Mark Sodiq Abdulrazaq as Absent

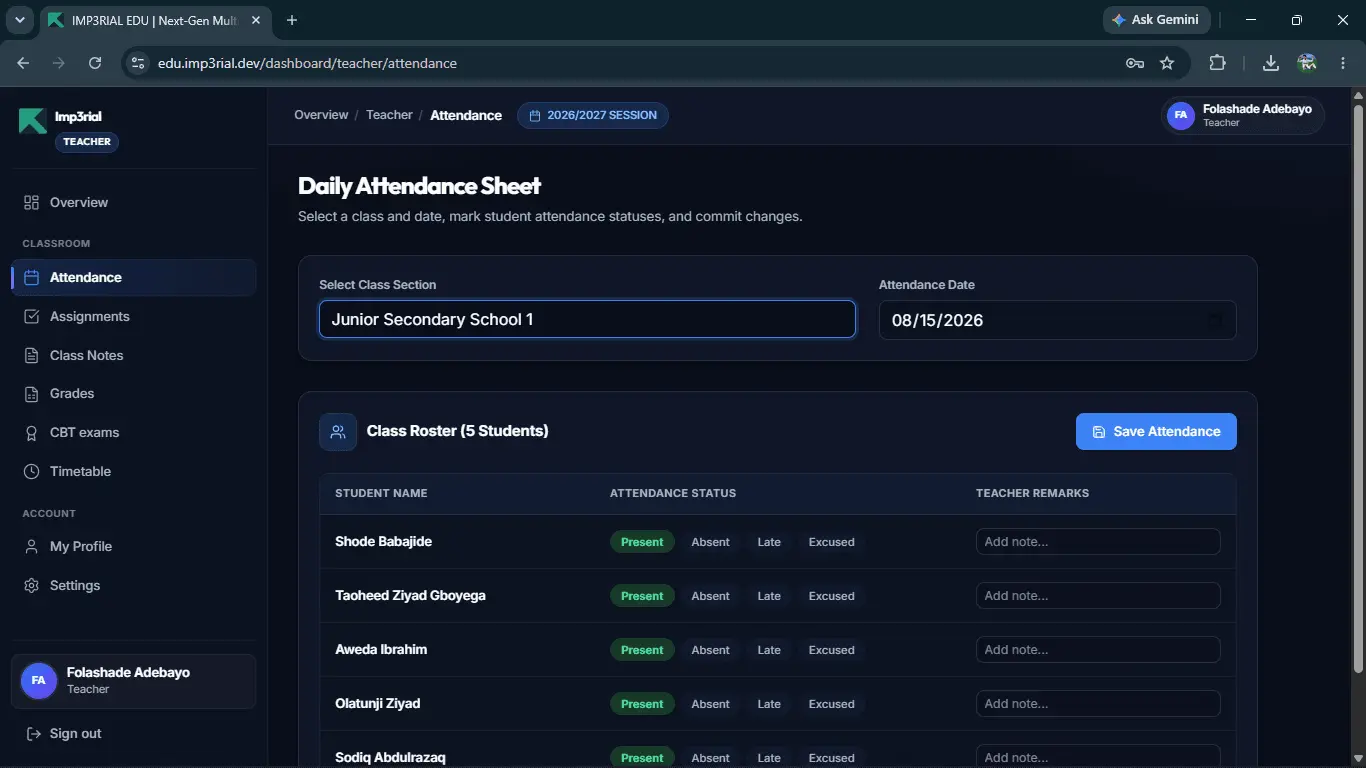click(710, 757)
